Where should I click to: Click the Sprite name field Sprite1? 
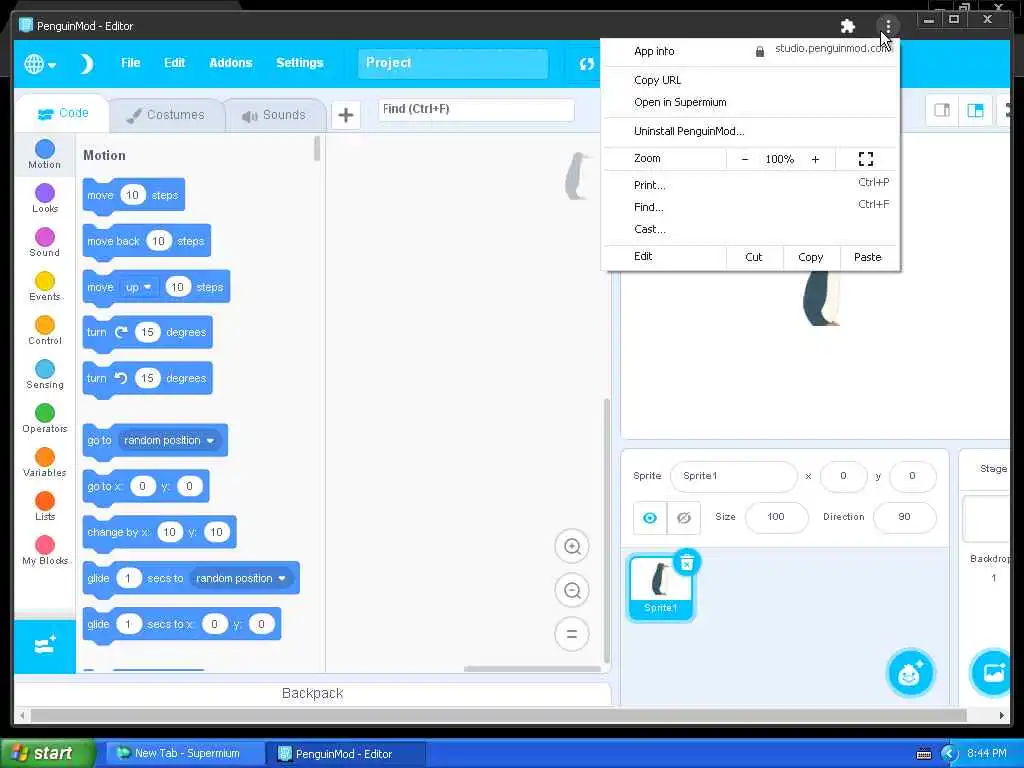click(733, 476)
